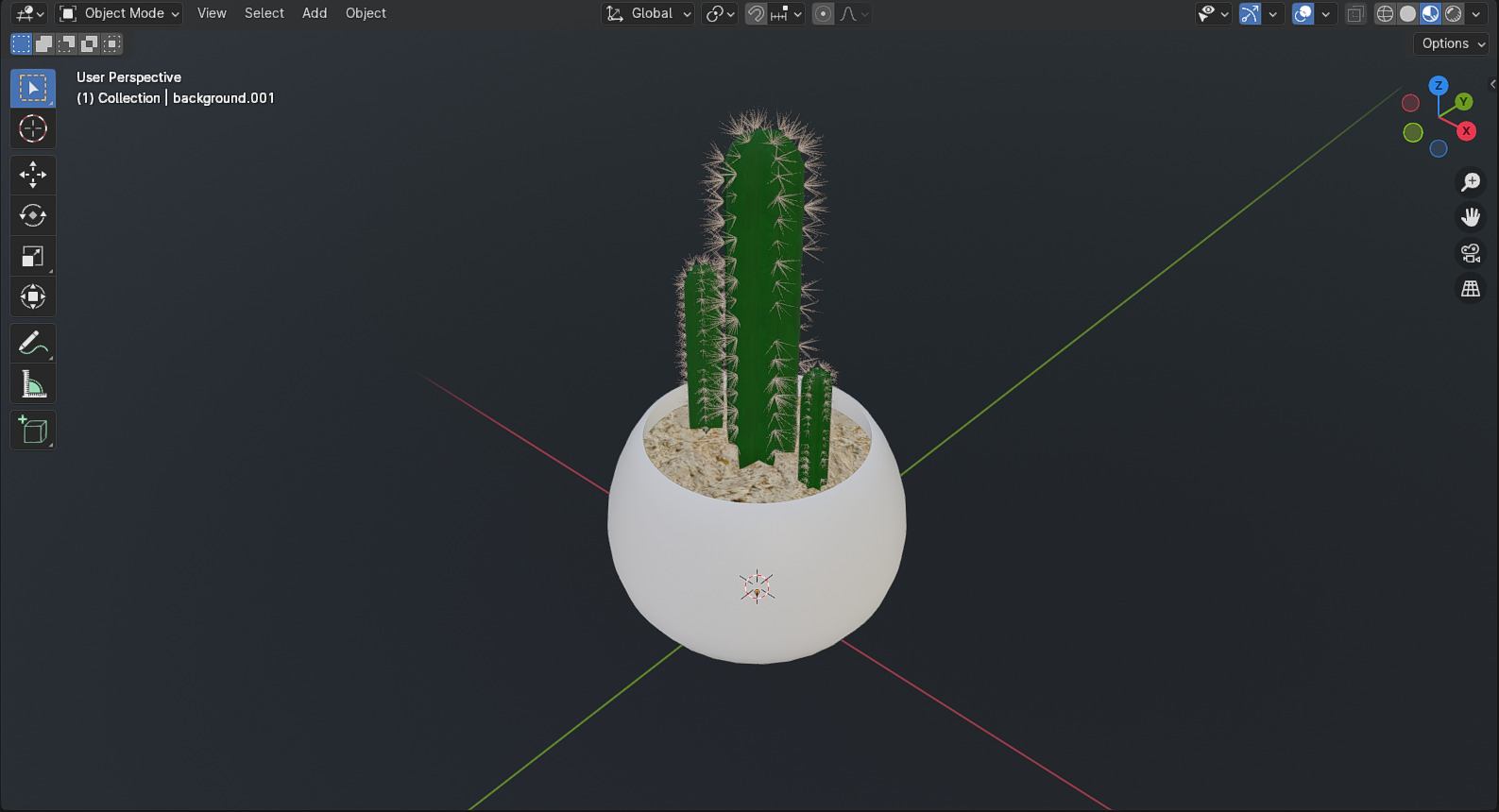Image resolution: width=1499 pixels, height=812 pixels.
Task: Open the Select menu
Action: pyautogui.click(x=264, y=13)
